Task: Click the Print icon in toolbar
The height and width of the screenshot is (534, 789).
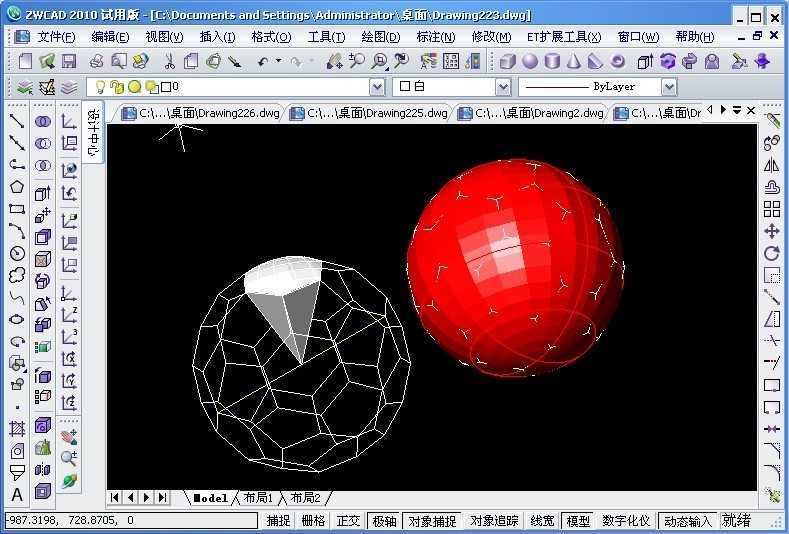Action: (x=97, y=61)
